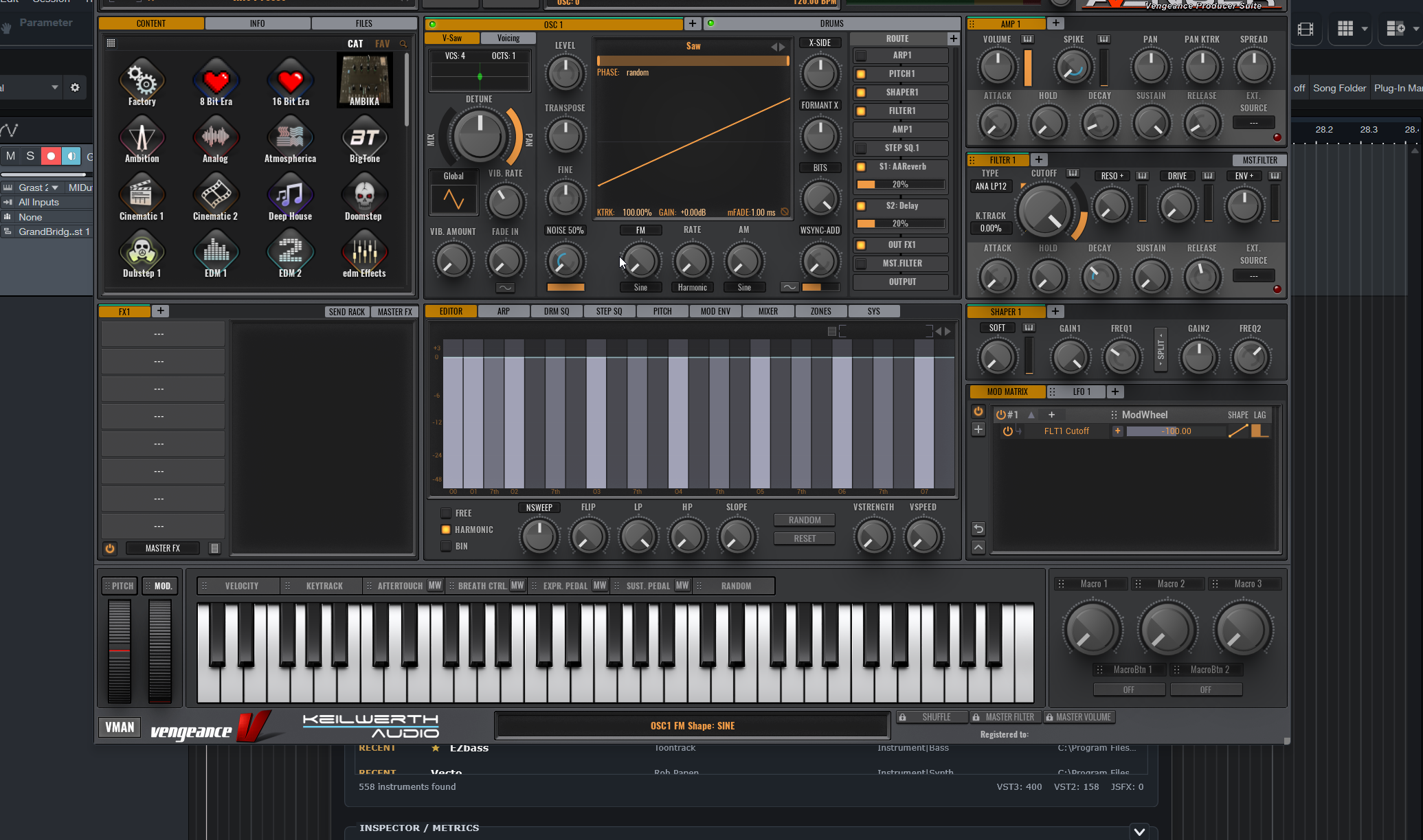The height and width of the screenshot is (840, 1423).
Task: Open the FM shape Sine dropdown
Action: click(x=640, y=288)
